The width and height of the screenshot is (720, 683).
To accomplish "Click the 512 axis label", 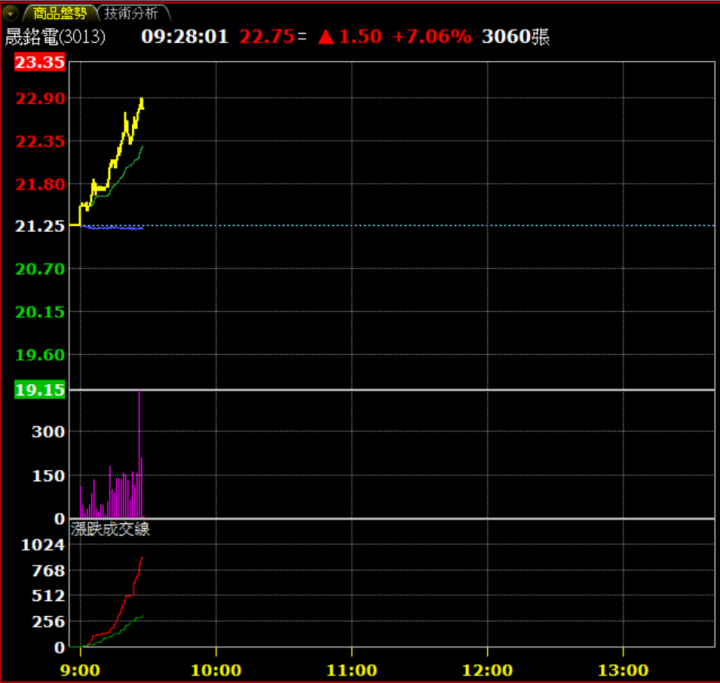I will point(48,596).
